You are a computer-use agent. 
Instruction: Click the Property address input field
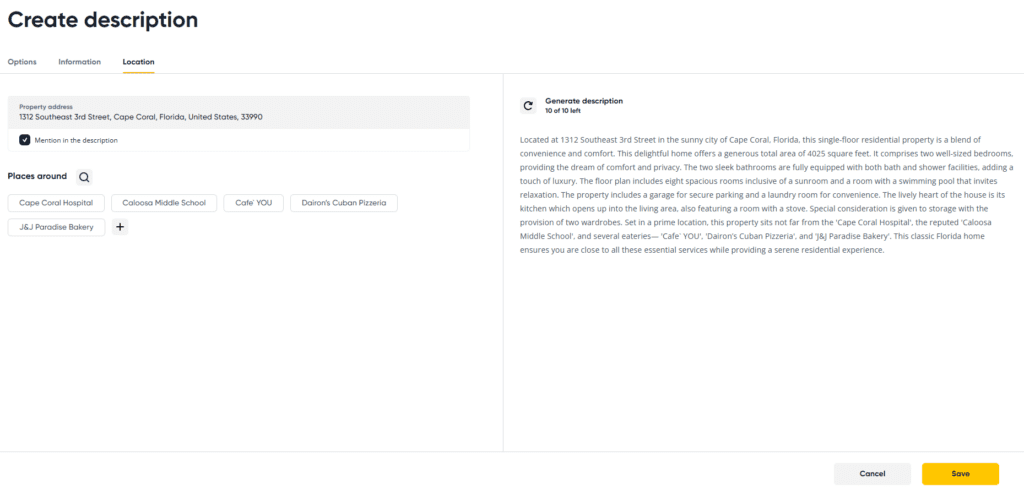(238, 117)
